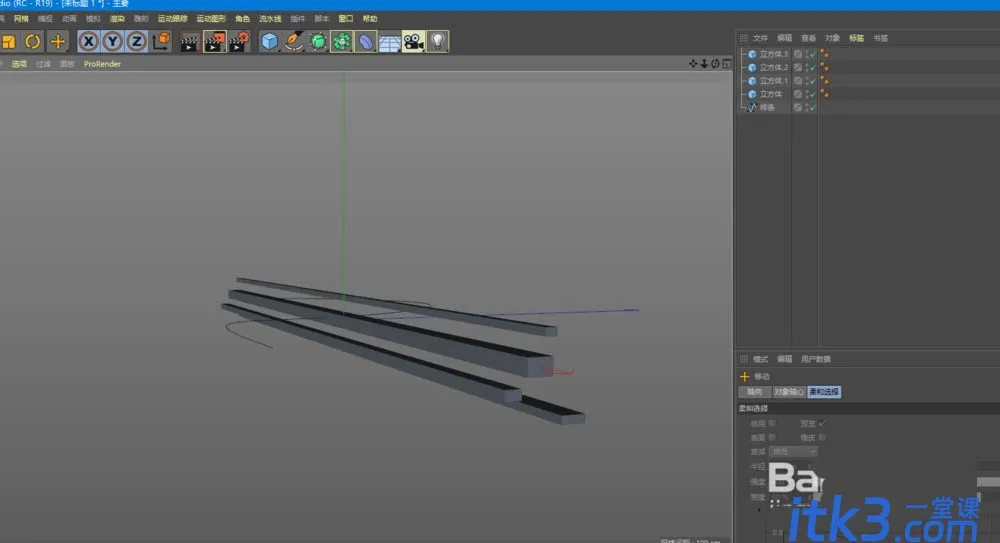Click viewport orbit rotate icon
1000x543 pixels.
coord(715,64)
